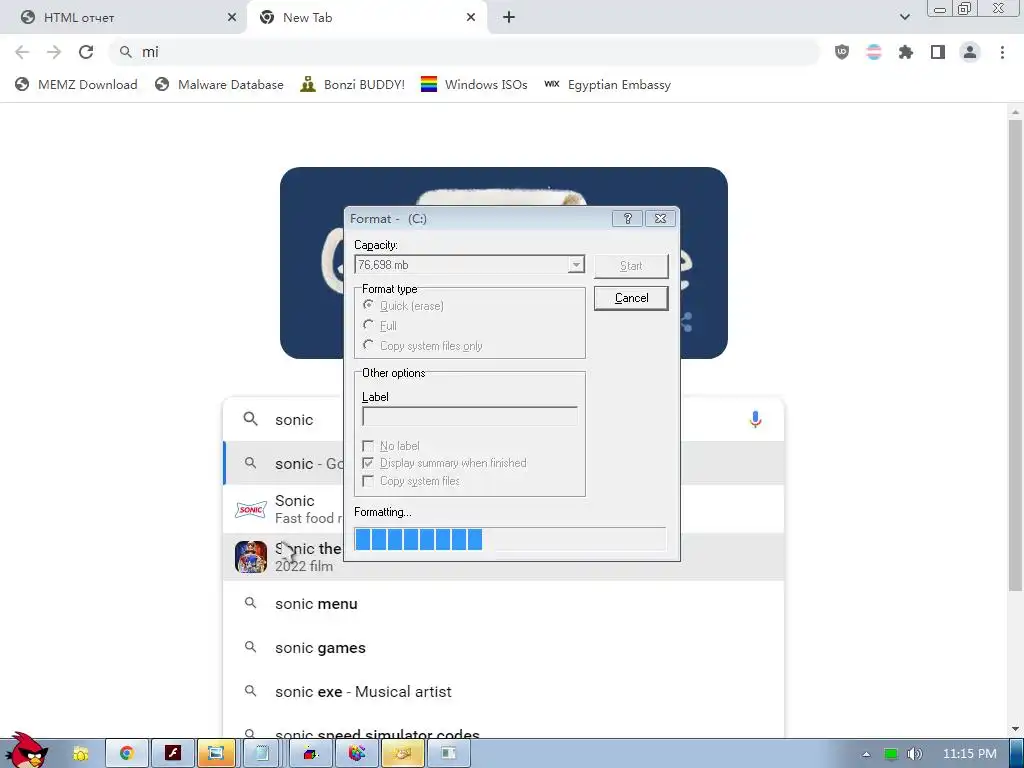Viewport: 1024px width, 768px height.
Task: Open the Format disk taskbar icon
Action: coord(403,754)
